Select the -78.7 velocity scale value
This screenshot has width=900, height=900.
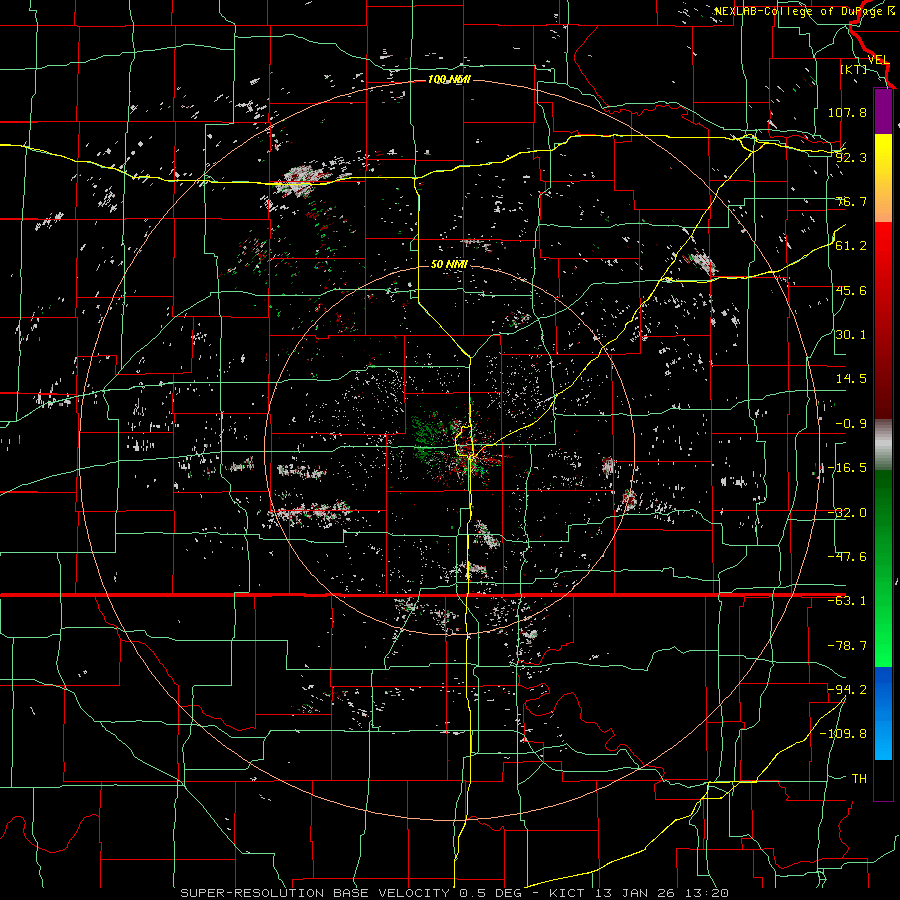tap(847, 645)
